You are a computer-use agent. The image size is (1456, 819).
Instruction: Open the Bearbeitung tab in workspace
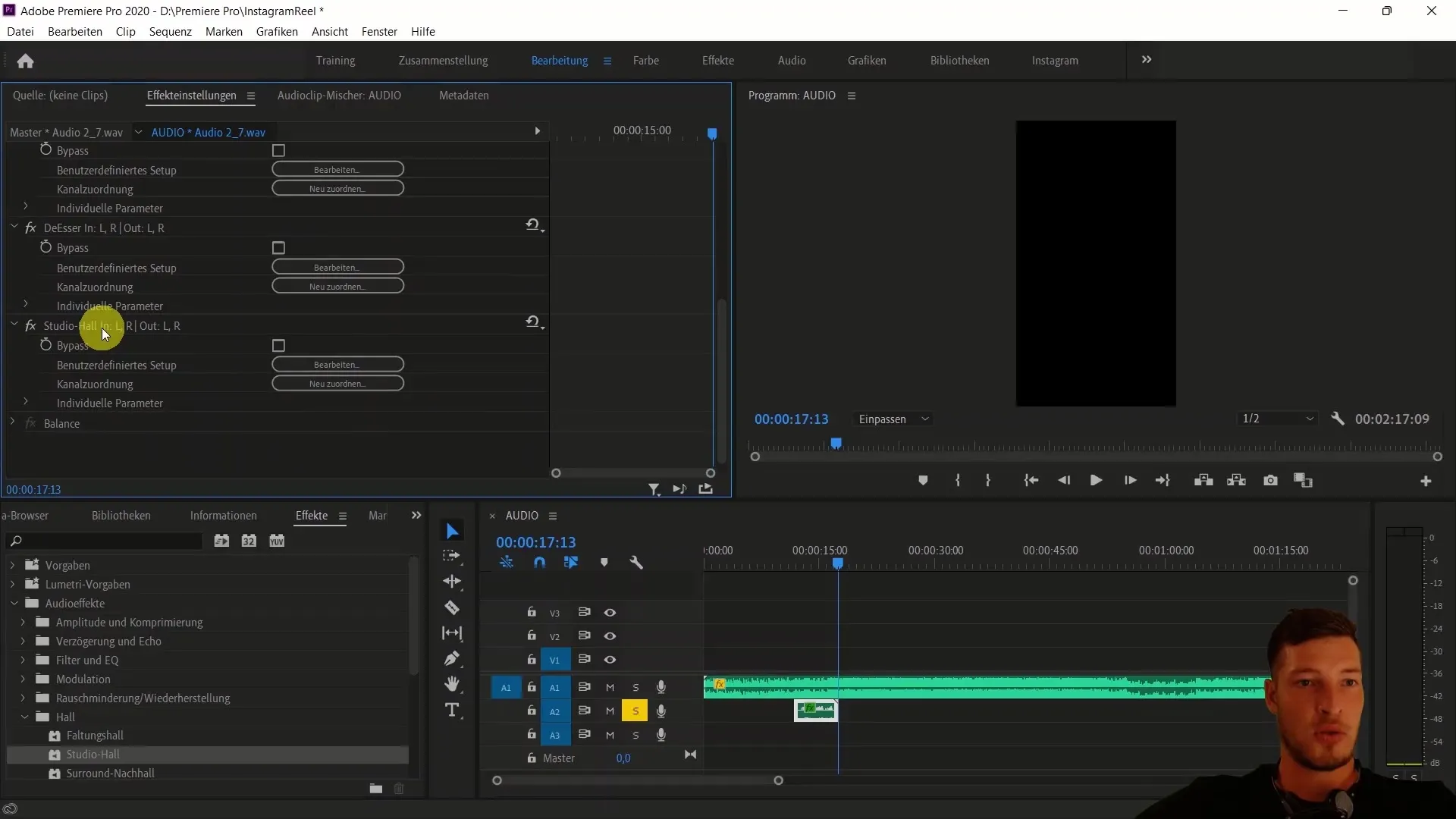560,60
